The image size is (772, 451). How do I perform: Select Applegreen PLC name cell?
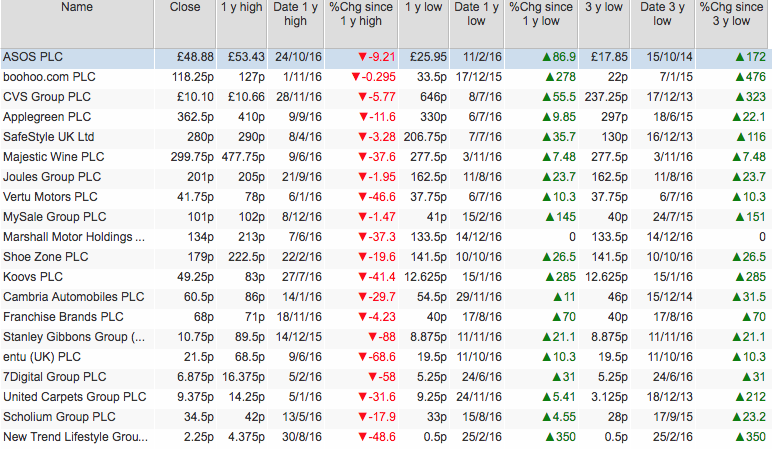tap(47, 117)
